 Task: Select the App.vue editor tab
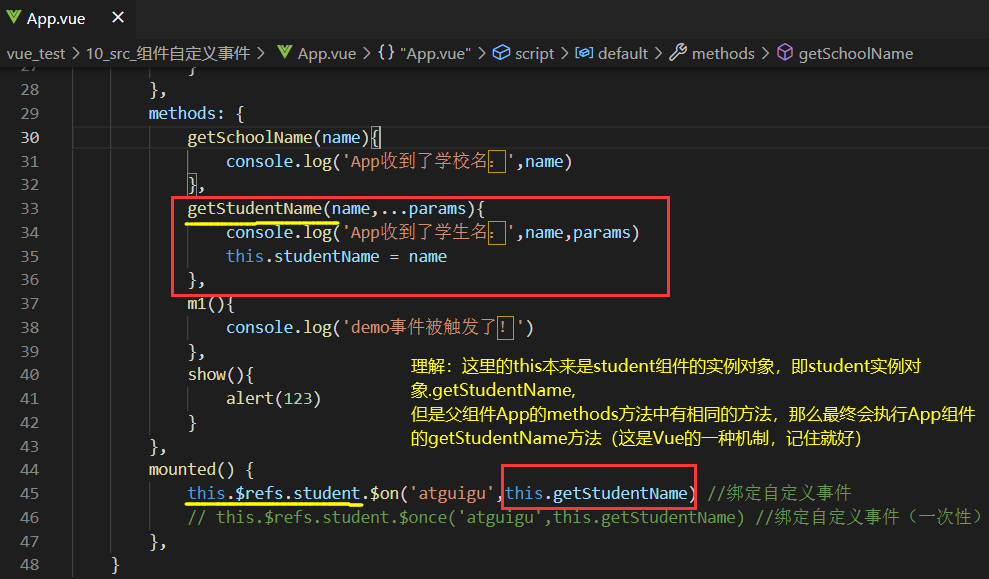point(67,18)
